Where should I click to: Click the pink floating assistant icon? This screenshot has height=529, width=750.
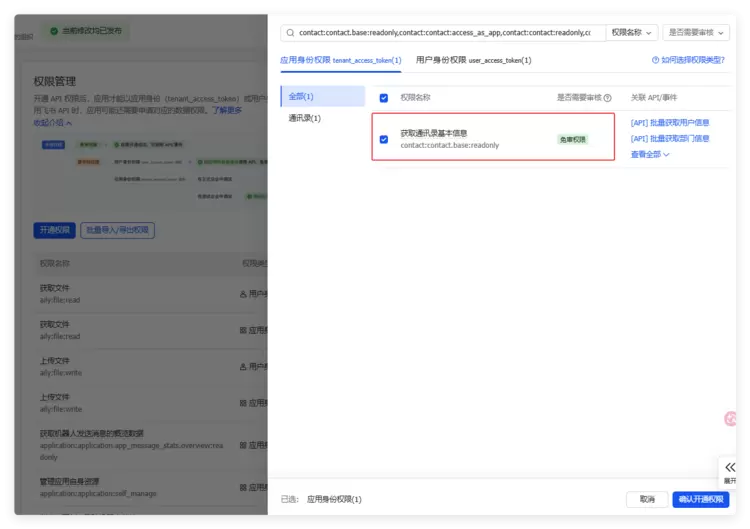[x=731, y=420]
